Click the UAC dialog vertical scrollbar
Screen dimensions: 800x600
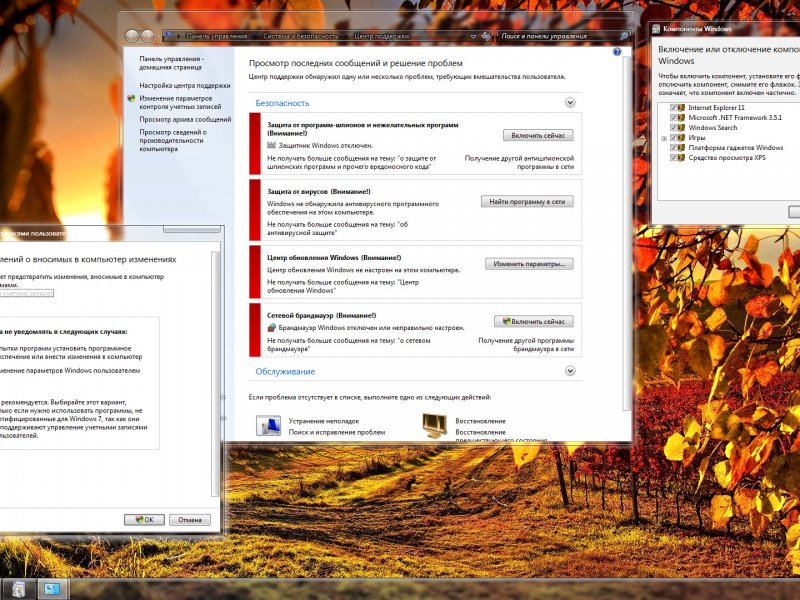click(215, 372)
